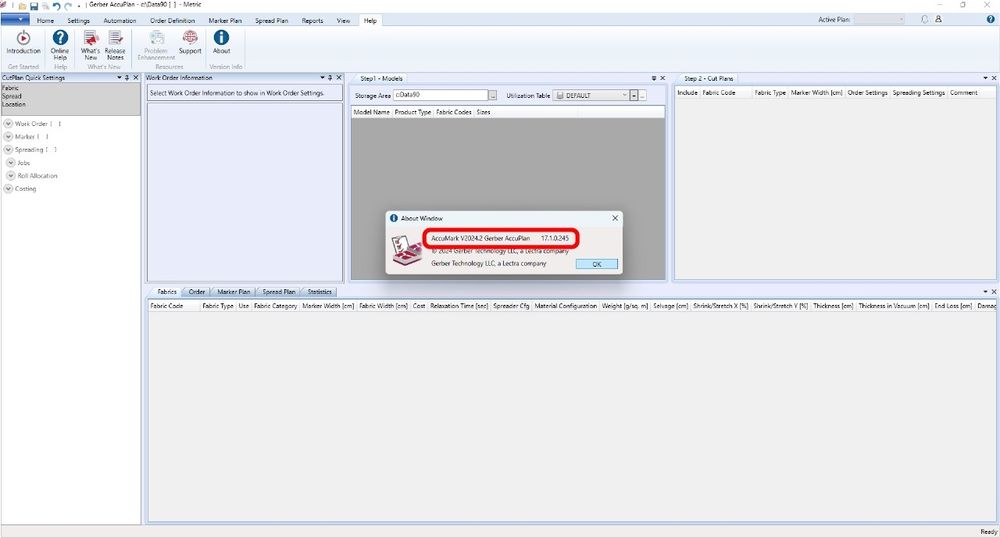This screenshot has height=538, width=1000.
Task: Click OK in the About Window
Action: tap(596, 264)
